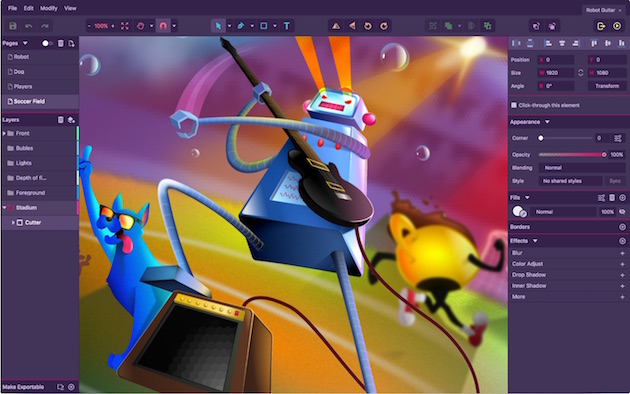Image resolution: width=630 pixels, height=394 pixels.
Task: Open the View menu
Action: [70, 8]
